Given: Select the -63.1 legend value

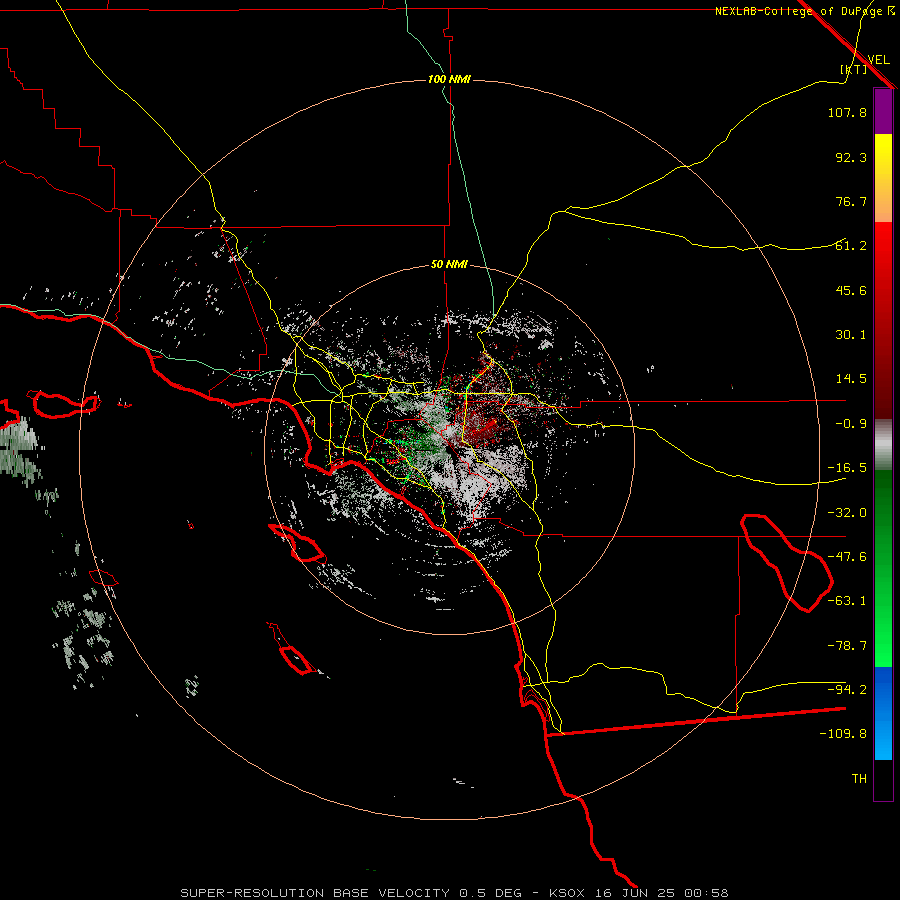Looking at the screenshot, I should tap(847, 601).
